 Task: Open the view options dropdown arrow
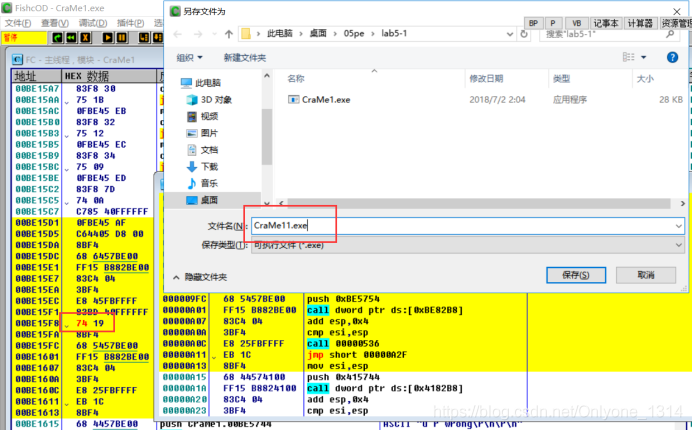pyautogui.click(x=643, y=57)
